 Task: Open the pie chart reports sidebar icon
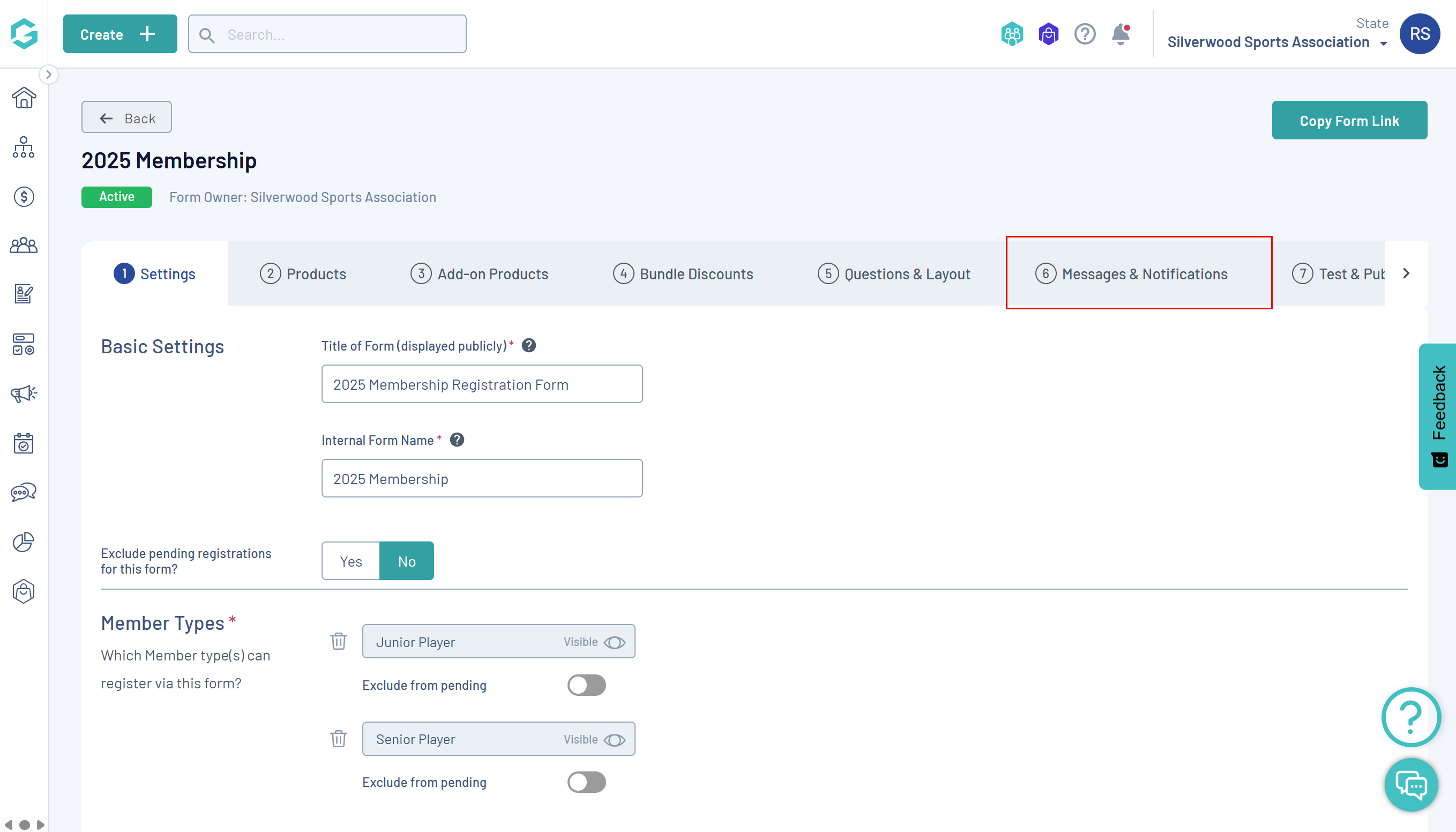(x=24, y=542)
